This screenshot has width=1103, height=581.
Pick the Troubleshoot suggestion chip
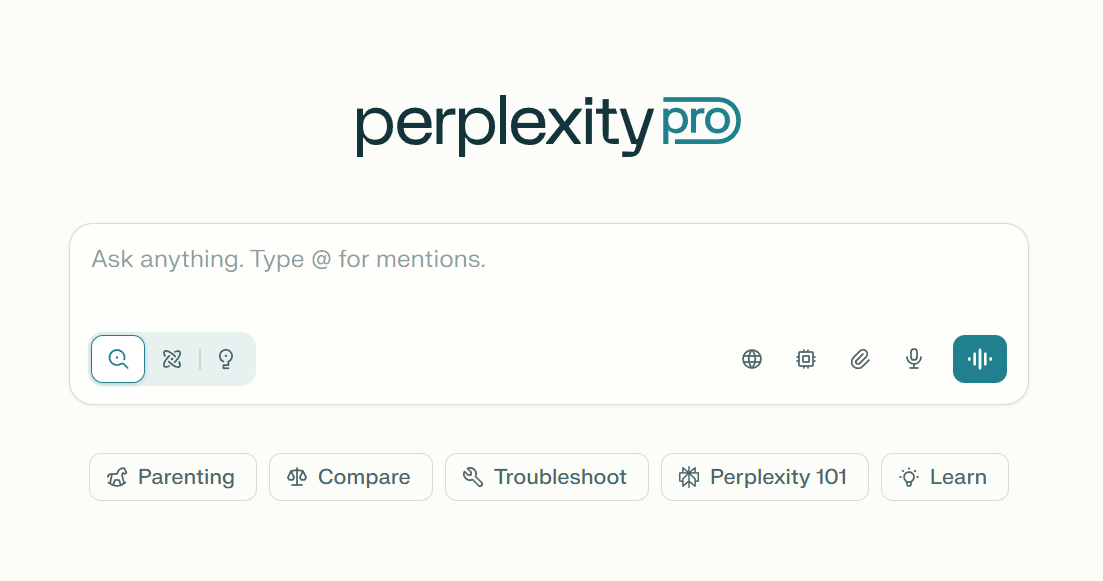coord(547,477)
